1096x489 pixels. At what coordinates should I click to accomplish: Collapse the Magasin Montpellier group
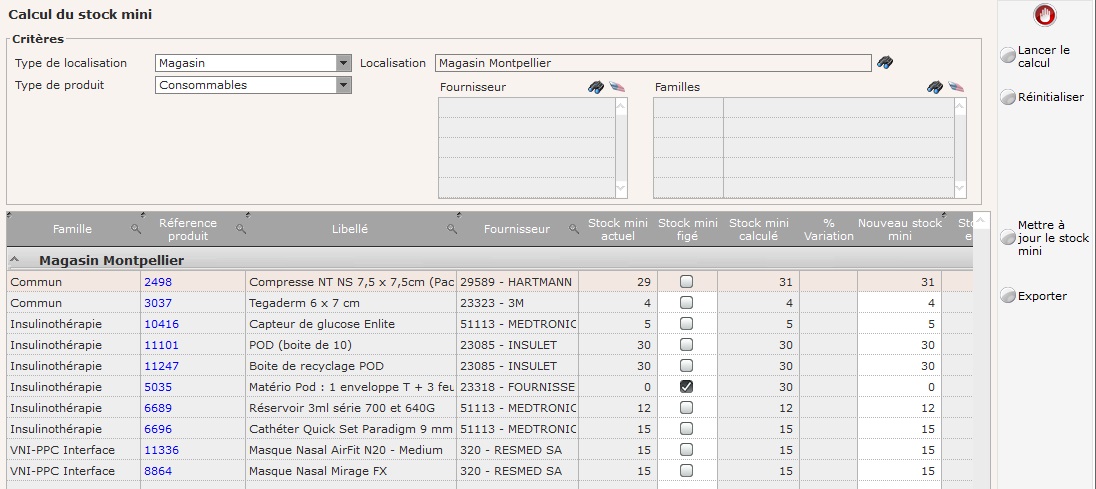click(14, 258)
